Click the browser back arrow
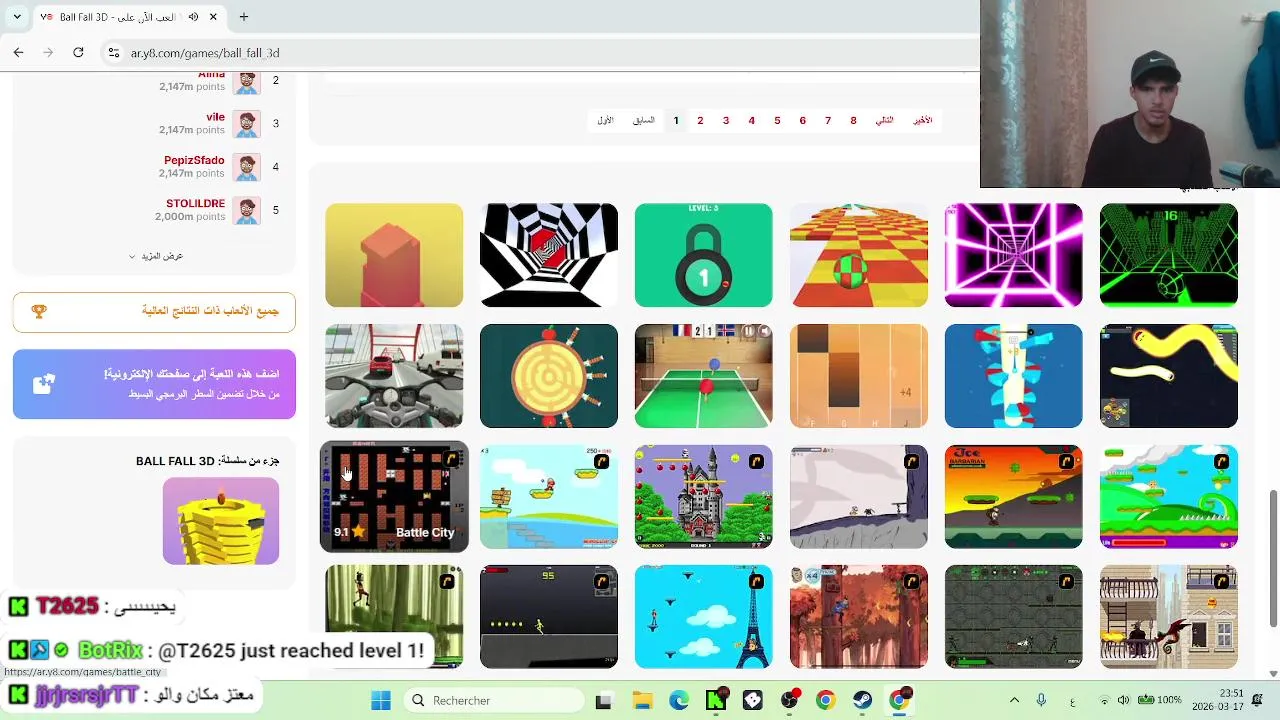 (18, 52)
